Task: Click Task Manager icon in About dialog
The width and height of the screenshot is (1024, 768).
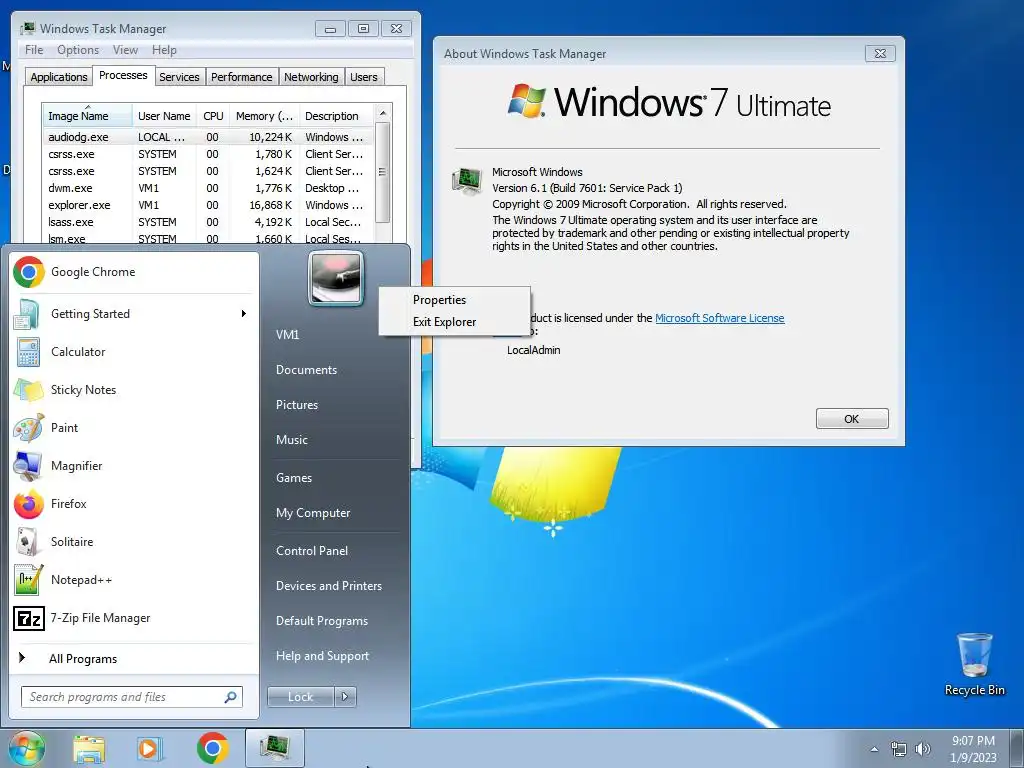Action: [x=466, y=182]
